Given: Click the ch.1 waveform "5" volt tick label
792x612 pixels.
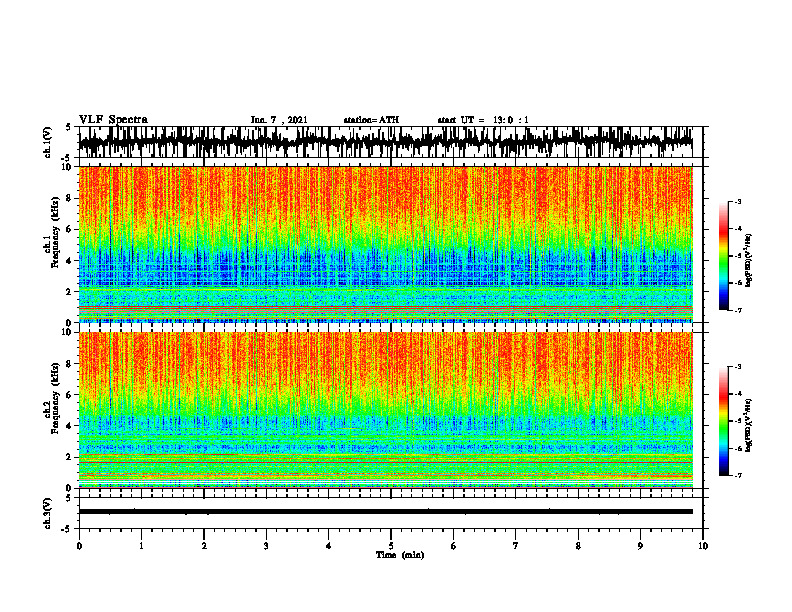Looking at the screenshot, I should [69, 128].
